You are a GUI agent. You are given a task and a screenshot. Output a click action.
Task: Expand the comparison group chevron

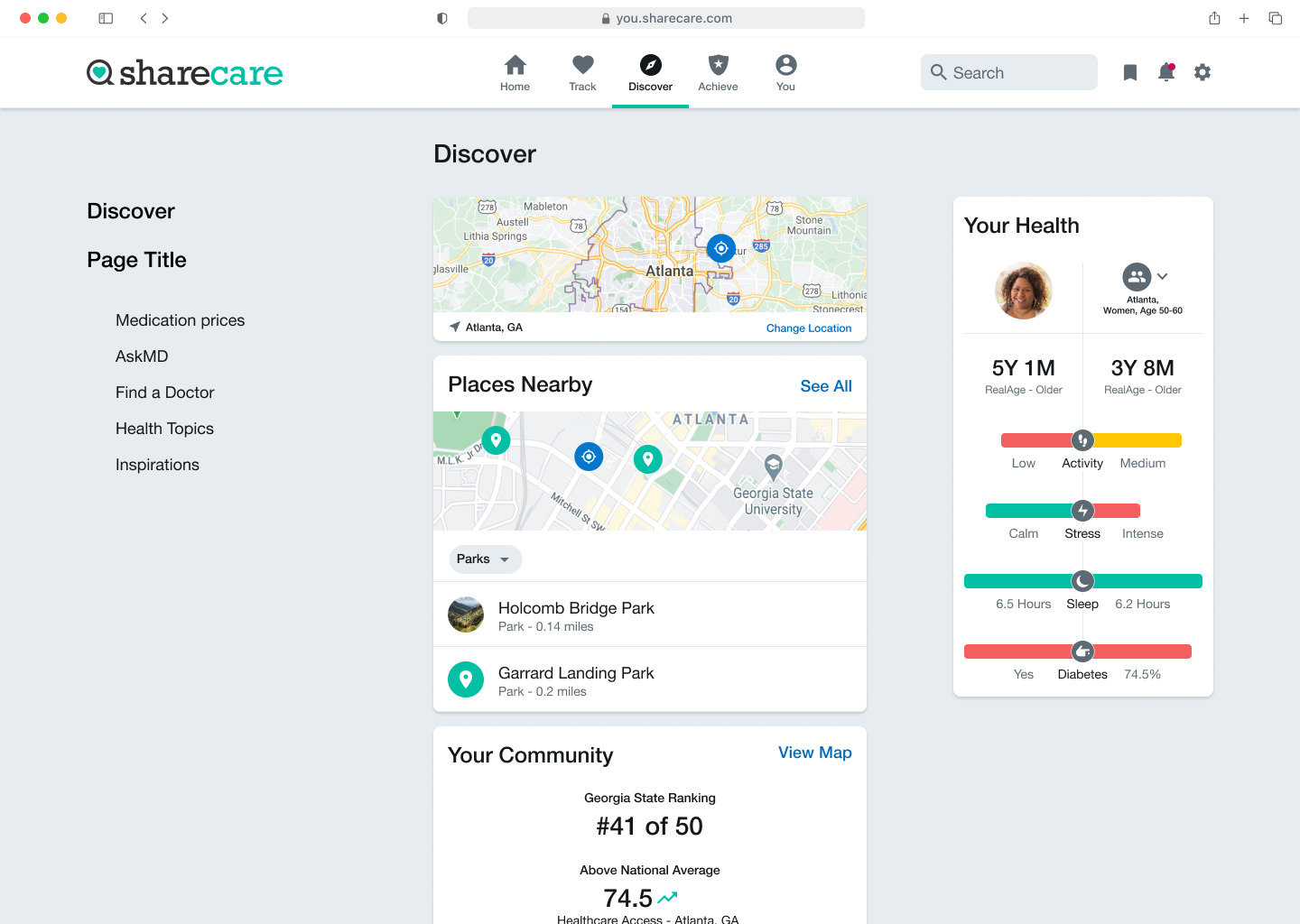click(1163, 276)
